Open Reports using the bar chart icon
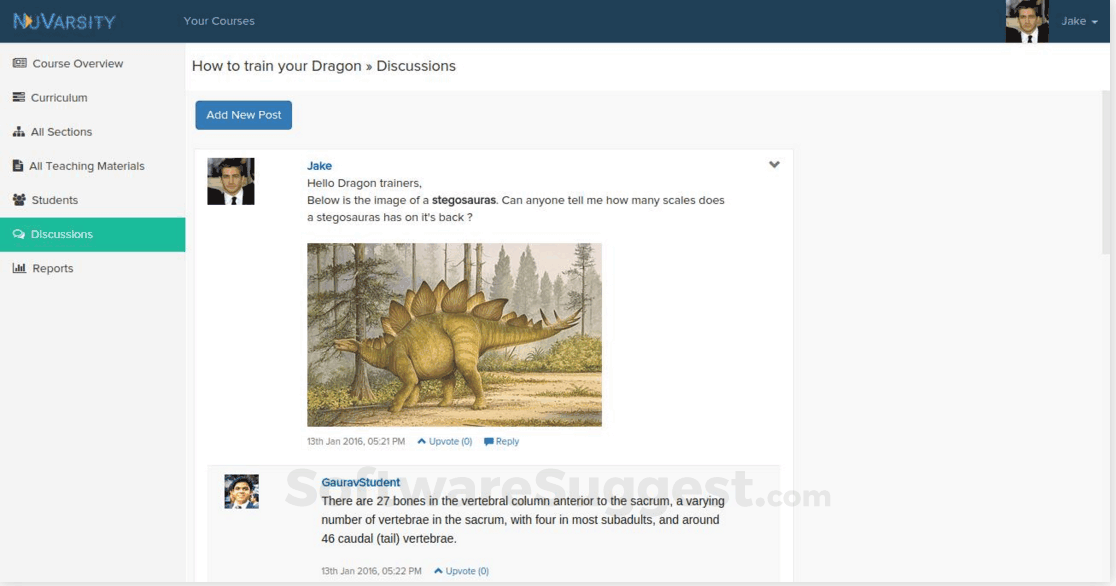Image resolution: width=1116 pixels, height=586 pixels. tap(19, 268)
